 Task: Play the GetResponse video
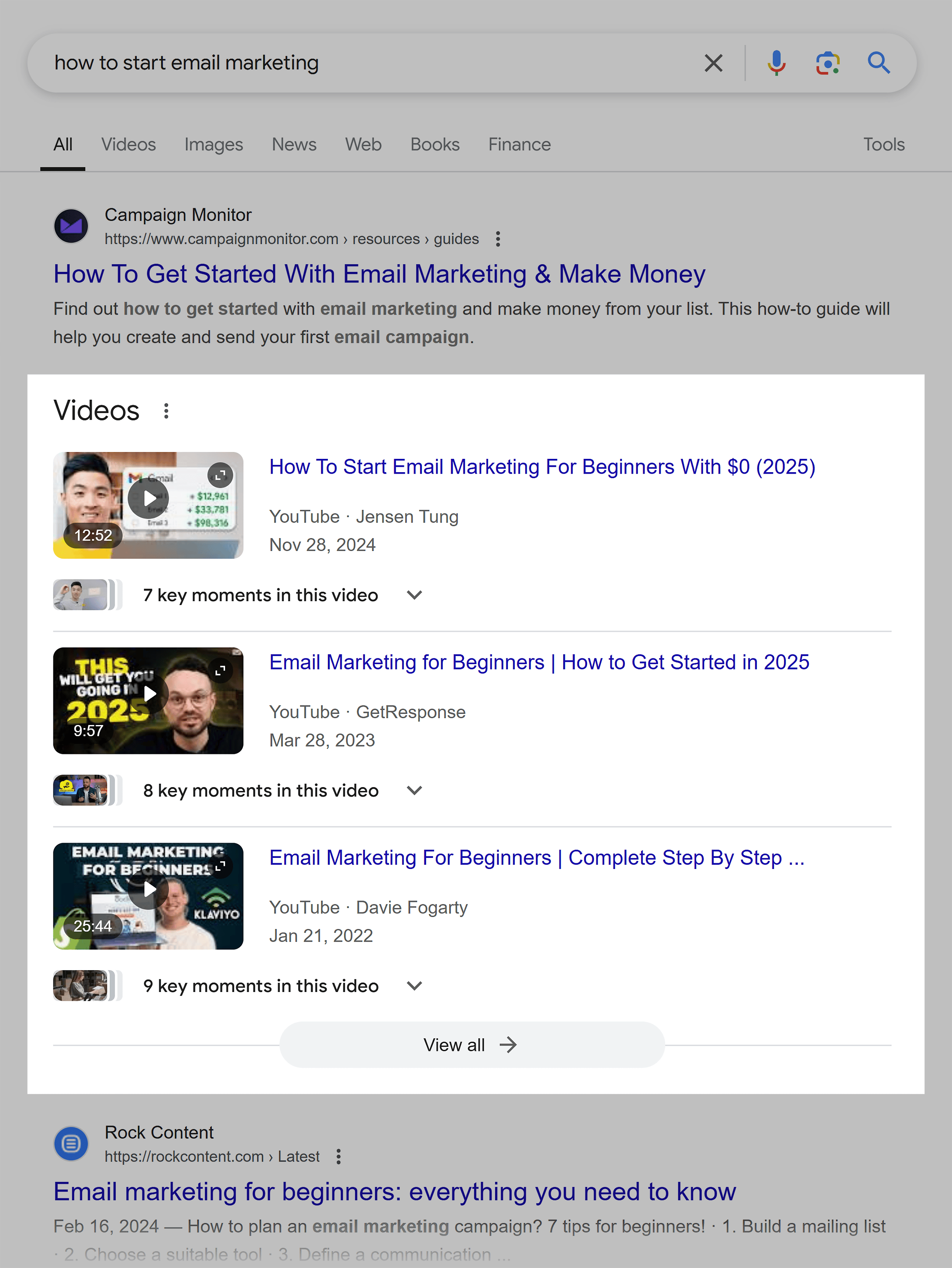click(x=149, y=694)
